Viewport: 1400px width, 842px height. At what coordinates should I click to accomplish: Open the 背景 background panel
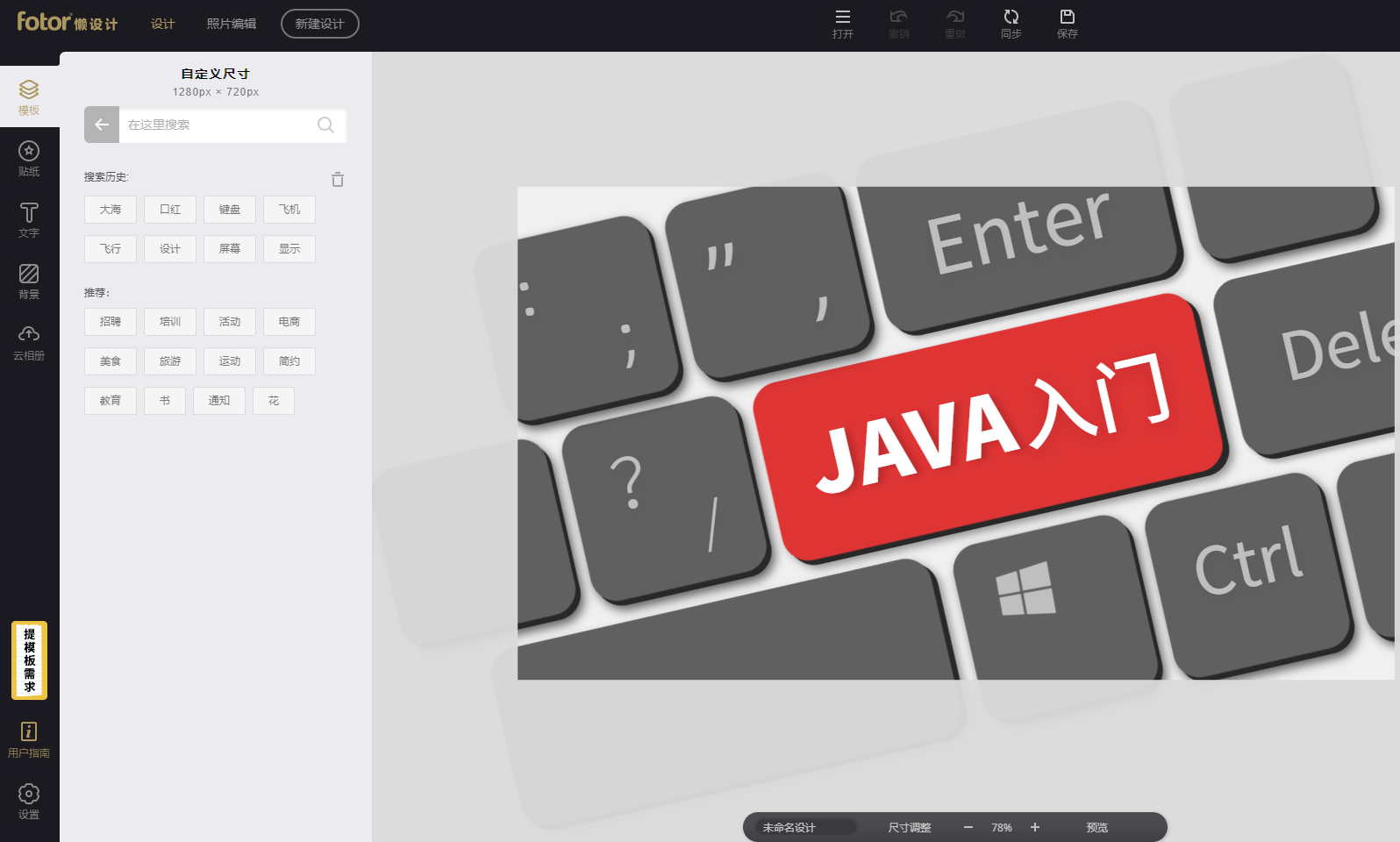[29, 282]
